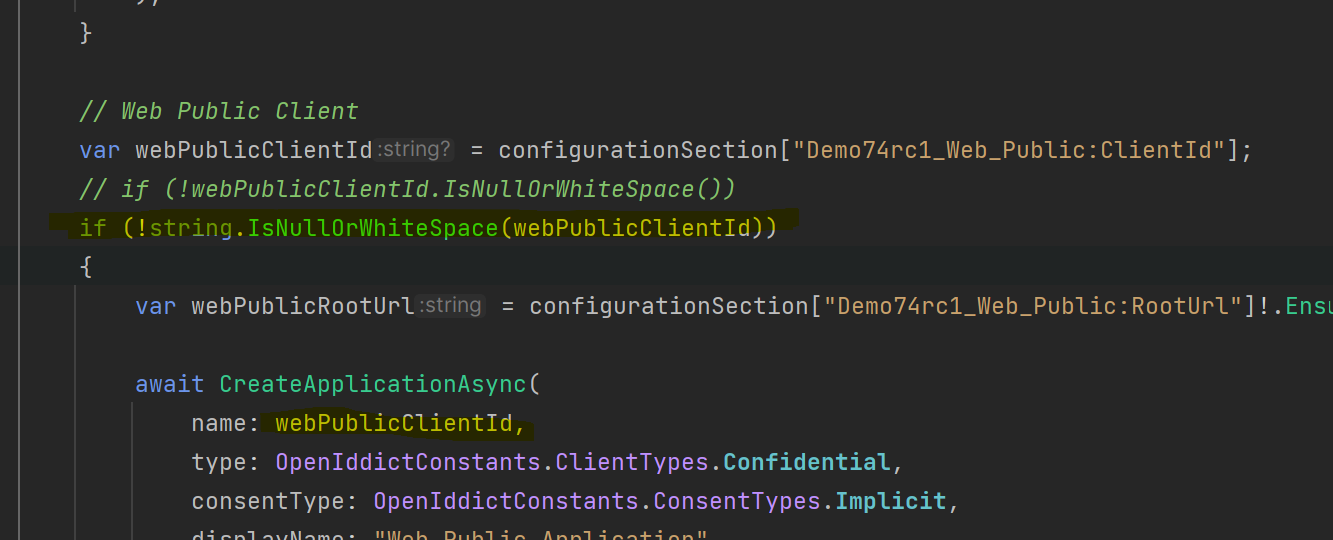The image size is (1333, 540).
Task: Click the CreateApplicationAsync method name
Action: click(x=372, y=384)
